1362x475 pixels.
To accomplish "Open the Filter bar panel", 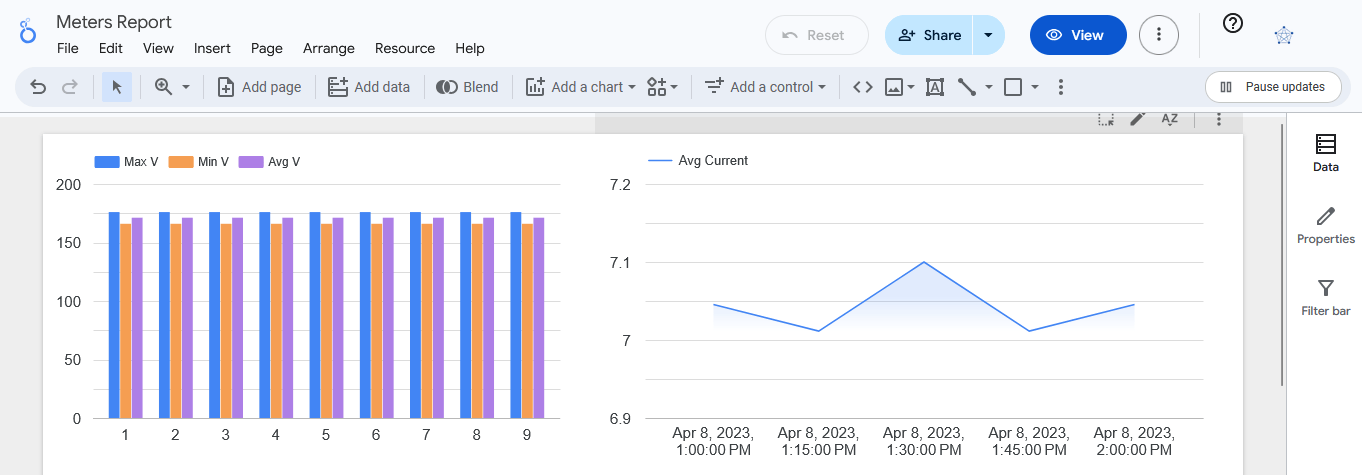I will (x=1325, y=297).
